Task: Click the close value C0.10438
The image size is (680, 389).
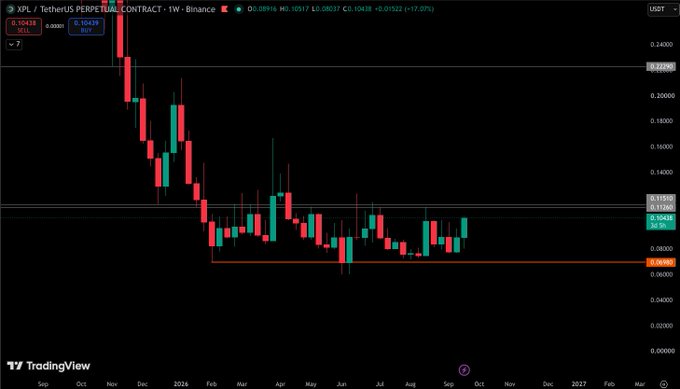Action: click(357, 9)
